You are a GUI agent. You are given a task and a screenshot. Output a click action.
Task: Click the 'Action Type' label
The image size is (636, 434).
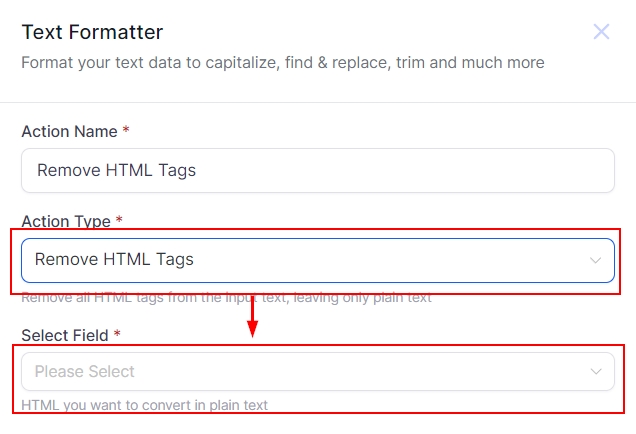pos(66,220)
